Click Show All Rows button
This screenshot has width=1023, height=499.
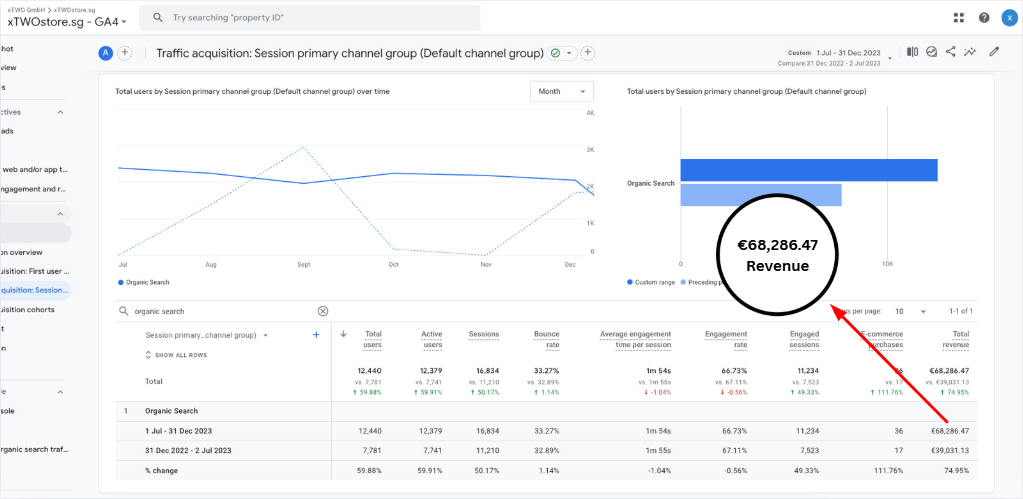coord(179,355)
